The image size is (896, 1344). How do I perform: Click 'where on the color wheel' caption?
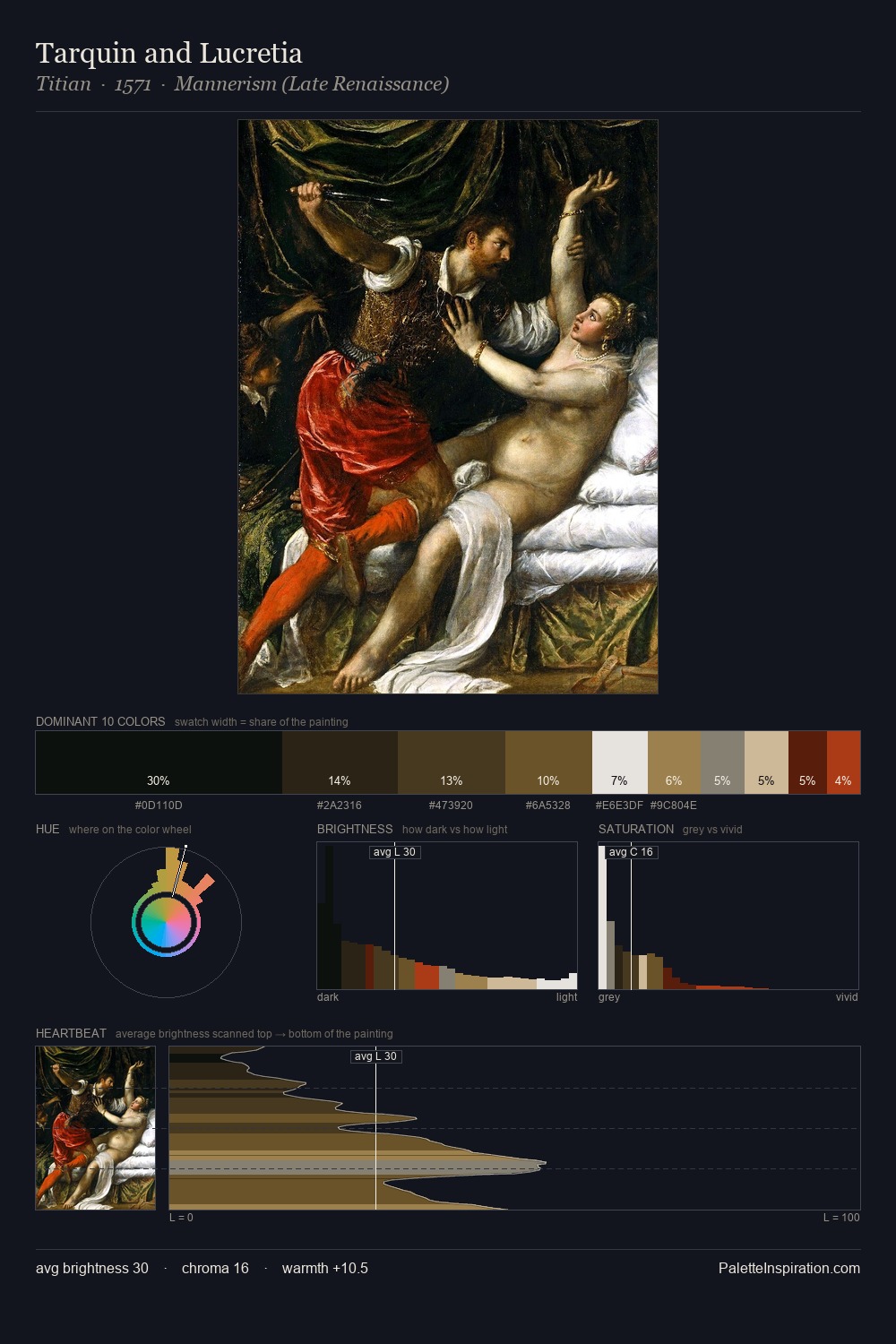click(130, 830)
